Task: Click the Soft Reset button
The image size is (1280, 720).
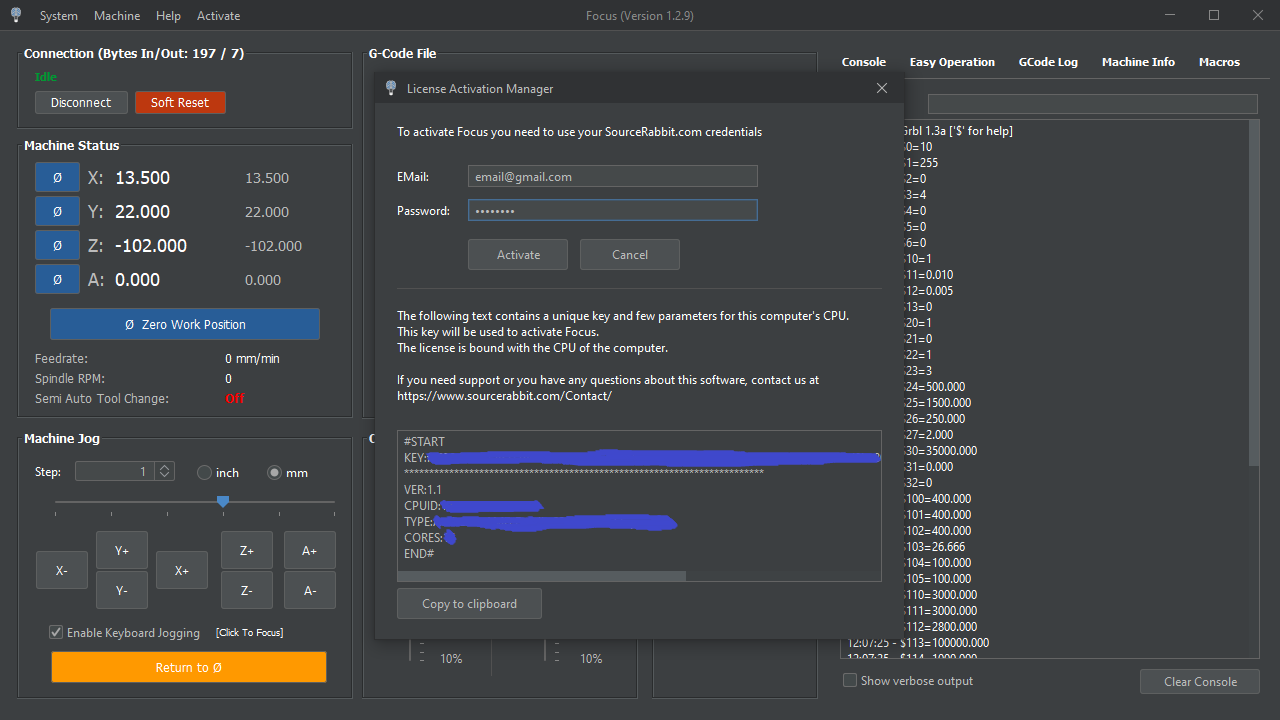Action: click(x=180, y=103)
